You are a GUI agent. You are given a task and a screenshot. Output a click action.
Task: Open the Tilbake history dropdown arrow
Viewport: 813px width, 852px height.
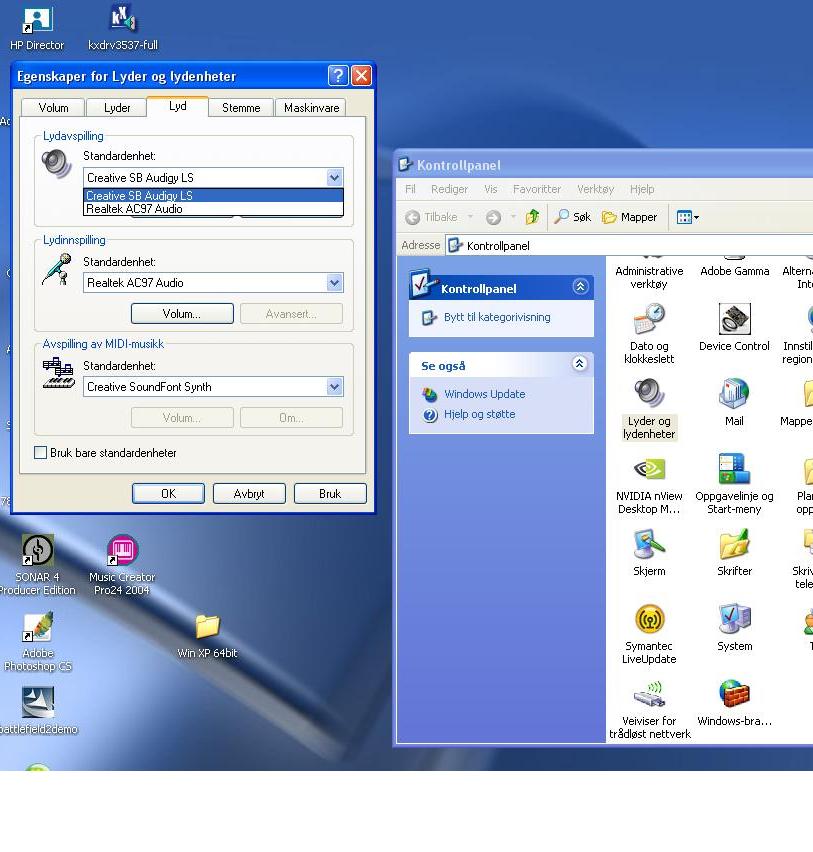(470, 217)
